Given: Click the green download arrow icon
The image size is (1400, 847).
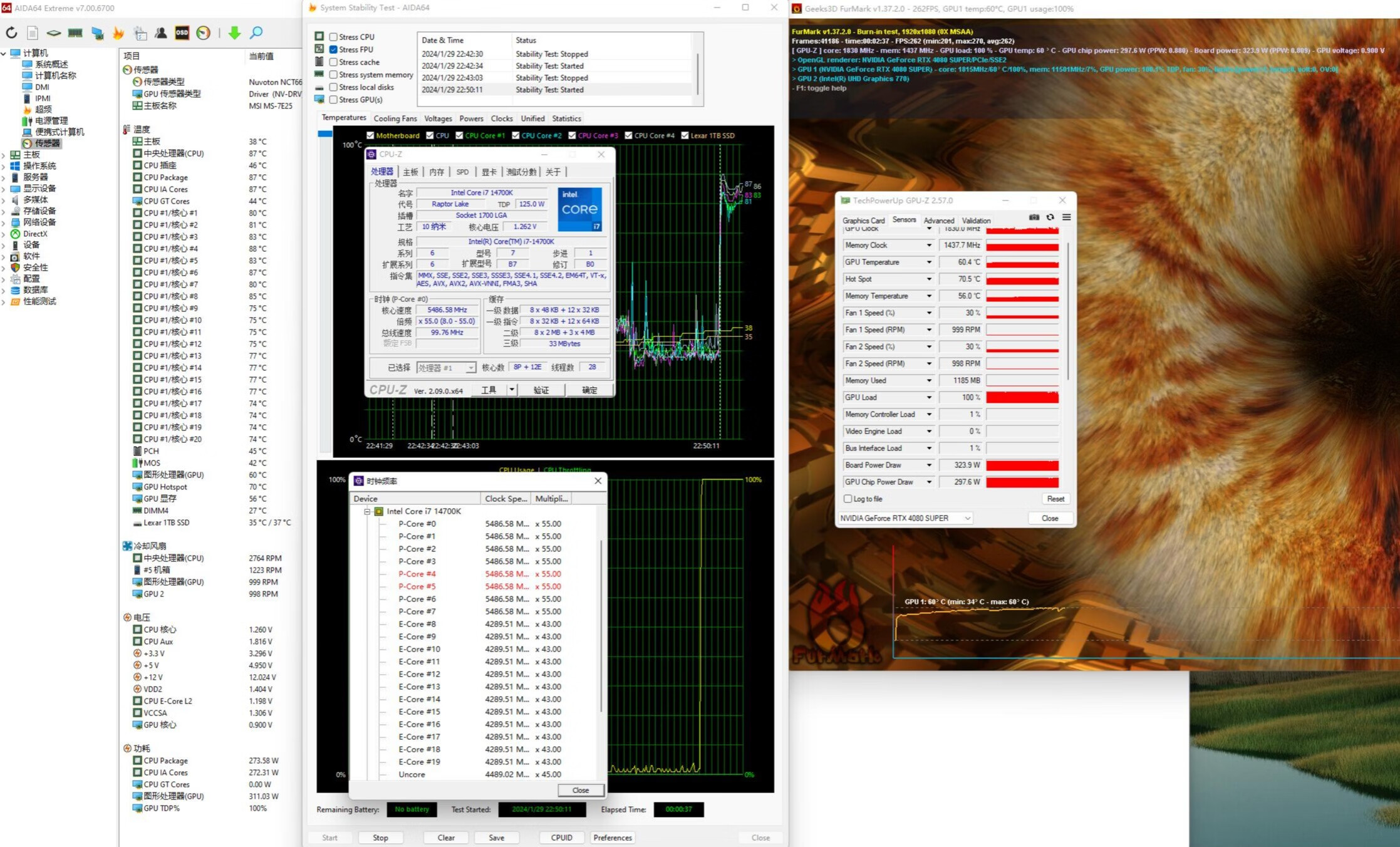Looking at the screenshot, I should (x=234, y=33).
